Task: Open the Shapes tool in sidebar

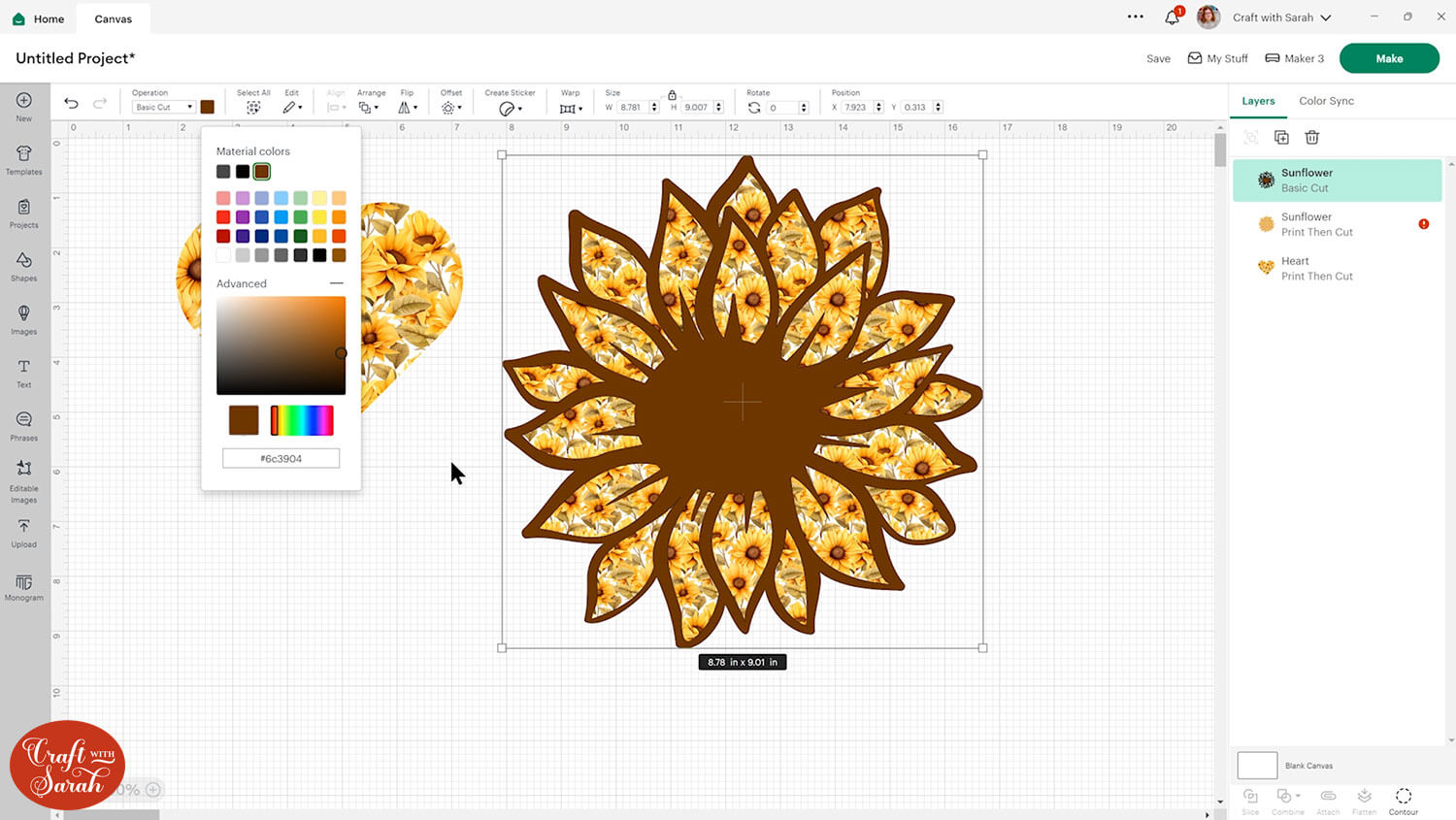Action: (x=24, y=265)
